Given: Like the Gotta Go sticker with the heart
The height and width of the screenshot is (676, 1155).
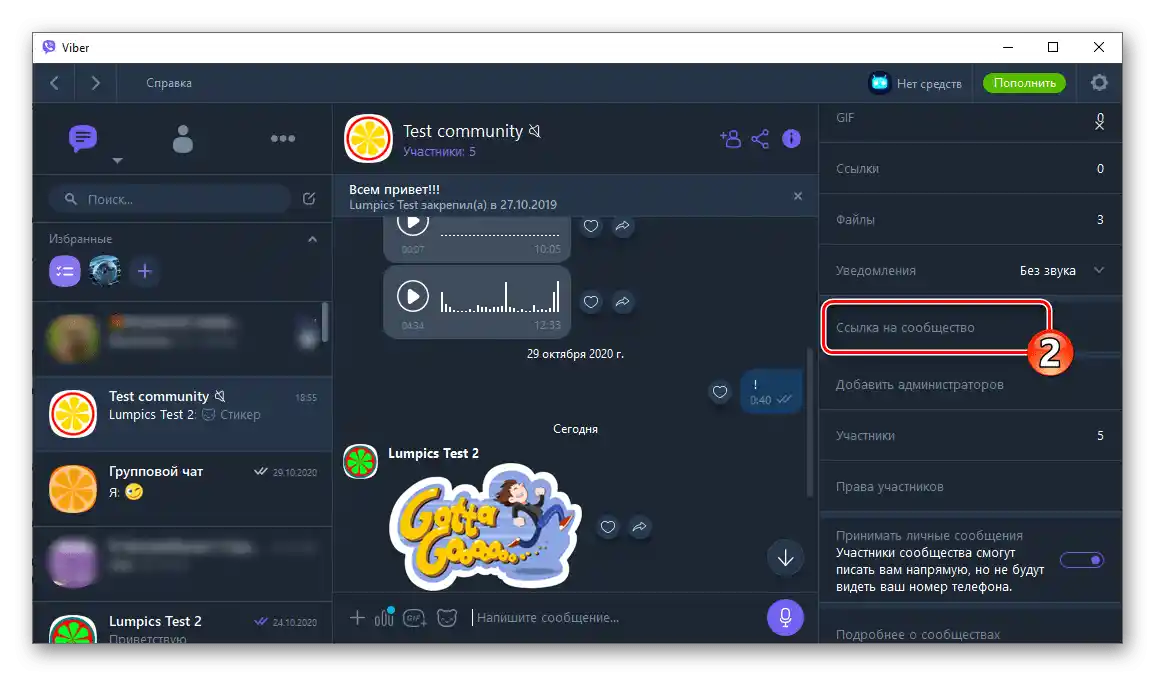Looking at the screenshot, I should [608, 527].
